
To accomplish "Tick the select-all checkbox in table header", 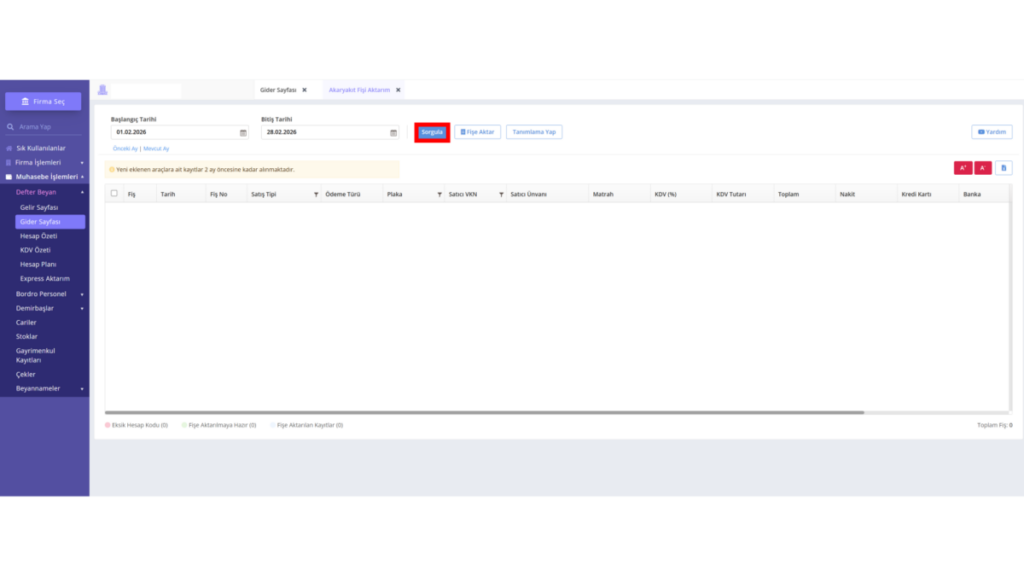I will (114, 193).
